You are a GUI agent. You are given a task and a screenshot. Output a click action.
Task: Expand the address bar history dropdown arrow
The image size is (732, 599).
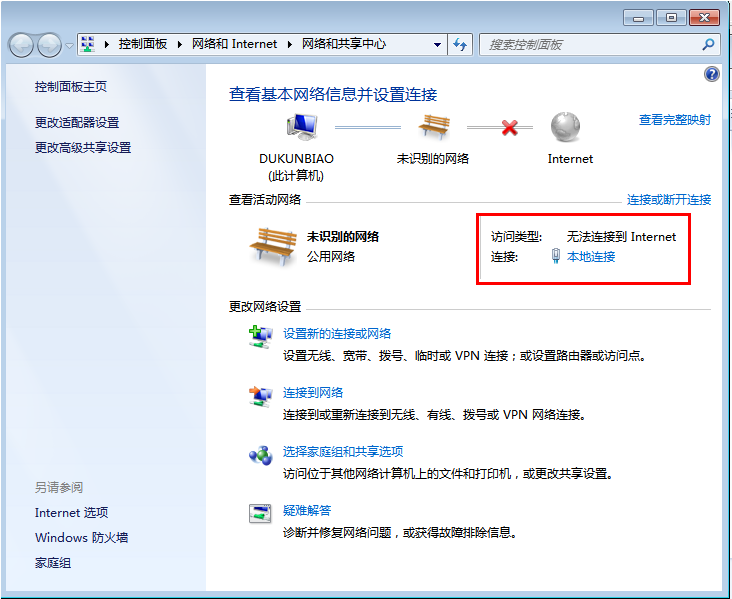[x=438, y=44]
